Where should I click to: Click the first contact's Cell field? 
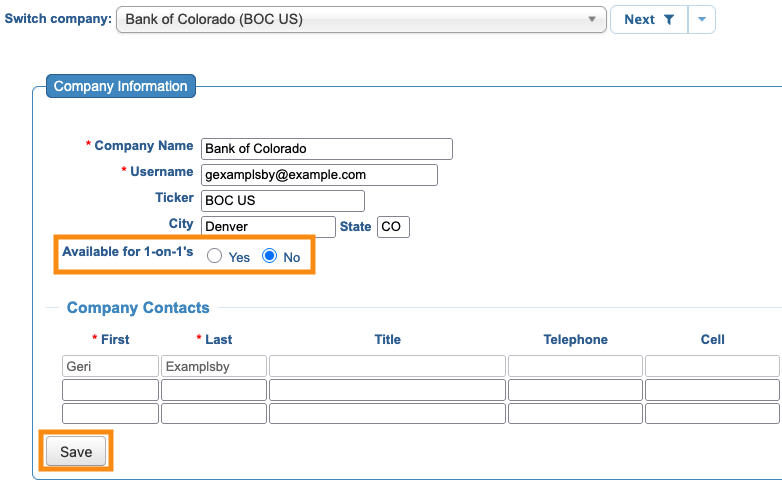coord(712,366)
